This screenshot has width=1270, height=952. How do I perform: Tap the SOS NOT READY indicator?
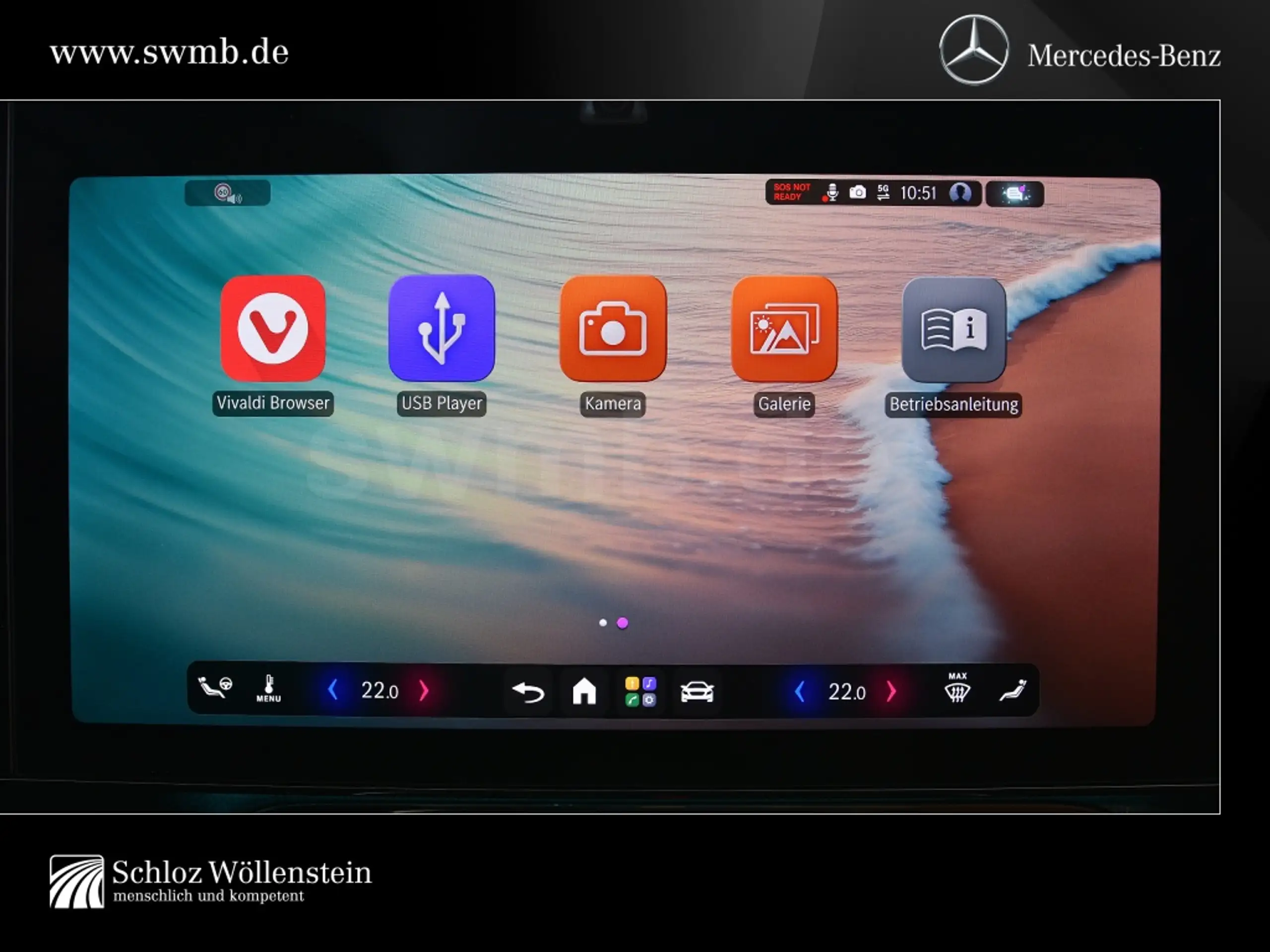click(x=791, y=192)
